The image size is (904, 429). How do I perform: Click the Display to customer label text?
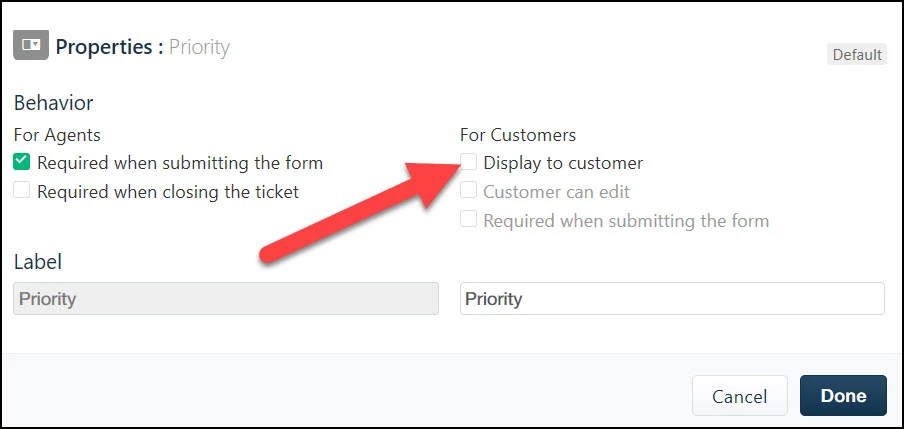click(563, 163)
